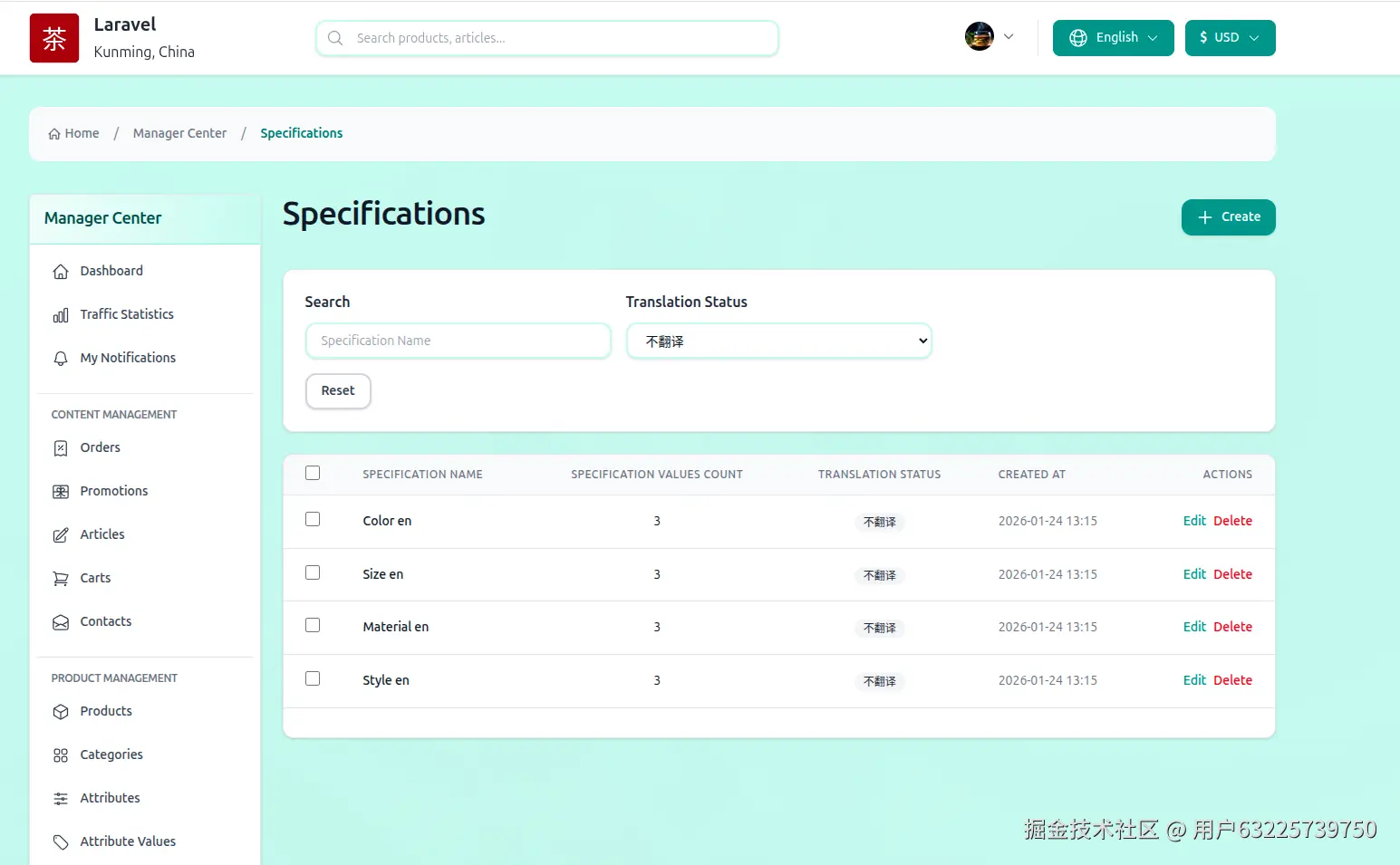Check the Color en row checkbox

point(313,519)
